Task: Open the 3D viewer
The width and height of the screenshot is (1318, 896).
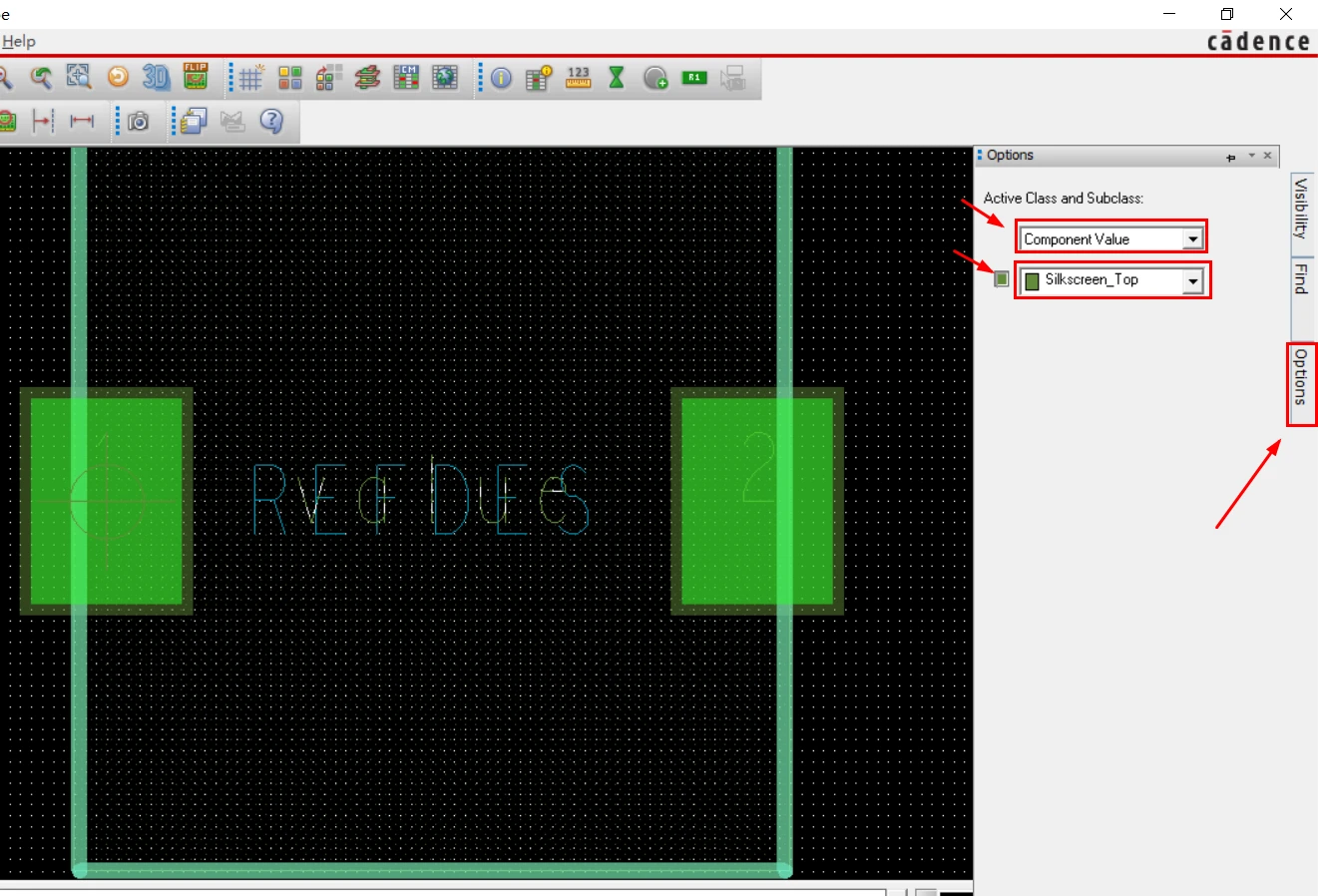Action: [156, 78]
